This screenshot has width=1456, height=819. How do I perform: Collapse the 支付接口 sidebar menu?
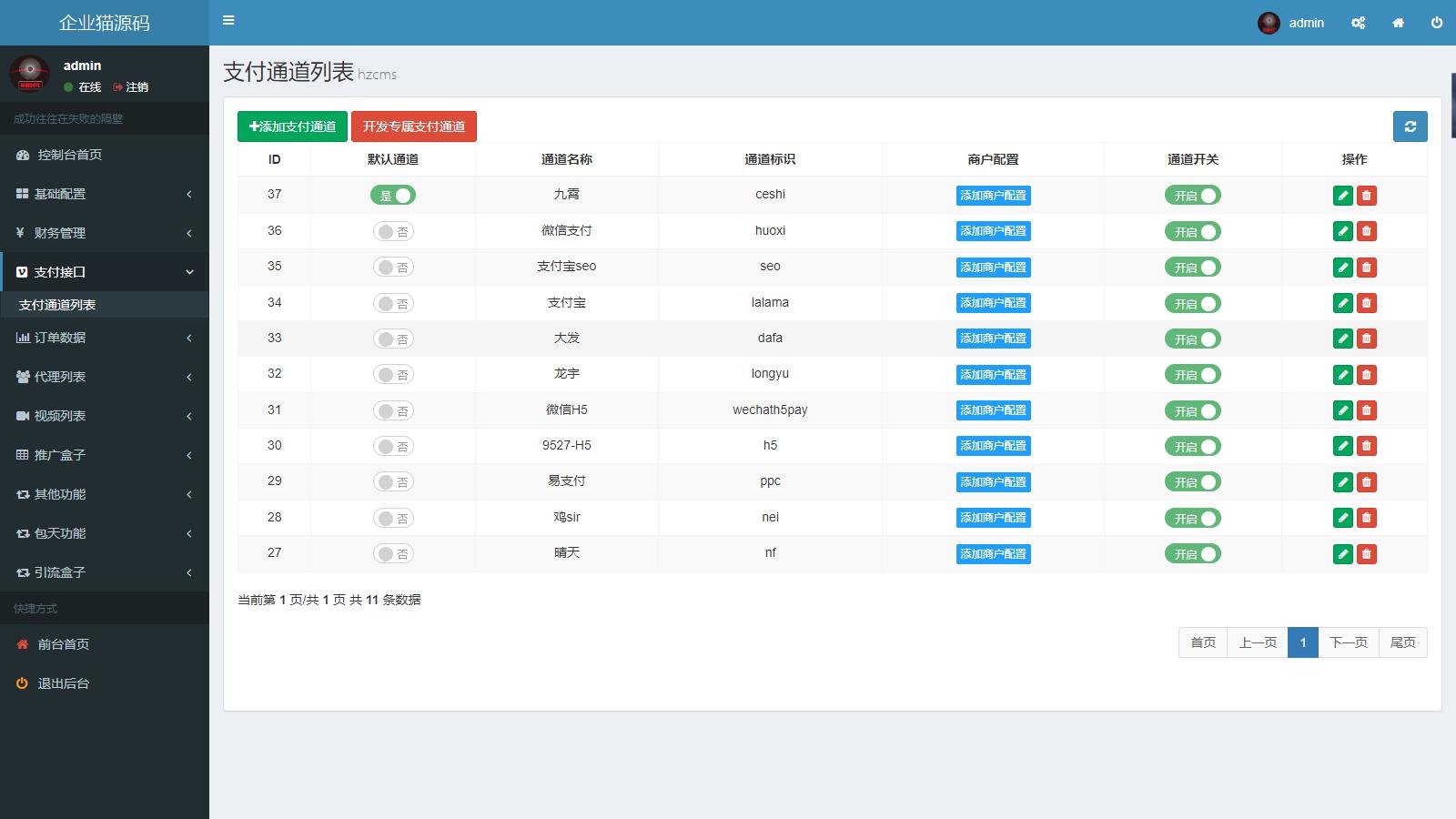[x=104, y=272]
